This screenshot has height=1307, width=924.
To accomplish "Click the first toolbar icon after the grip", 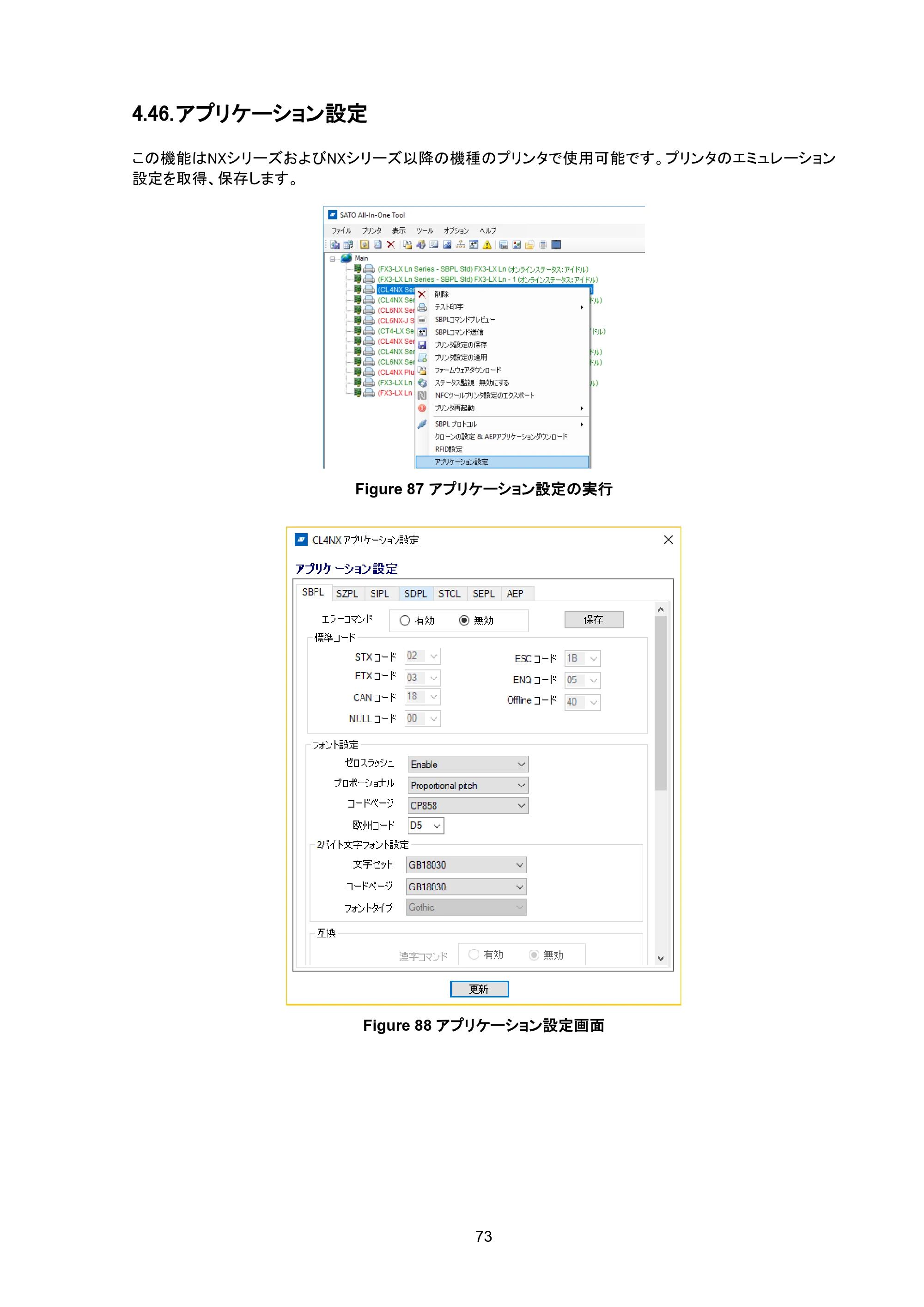I will click(335, 245).
